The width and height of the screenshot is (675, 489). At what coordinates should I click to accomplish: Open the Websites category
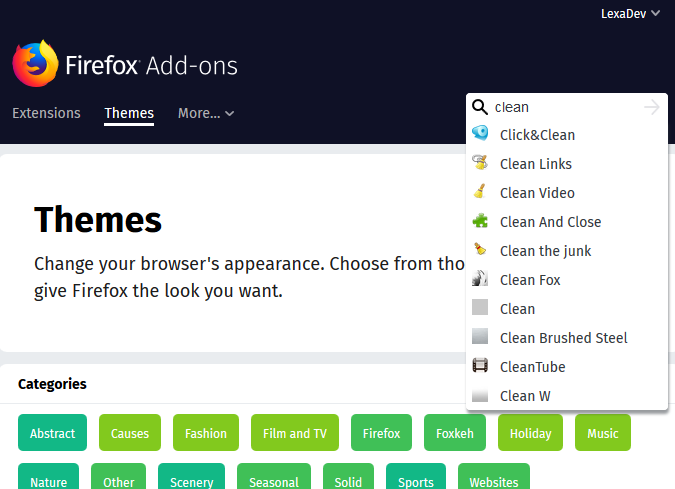494,477
